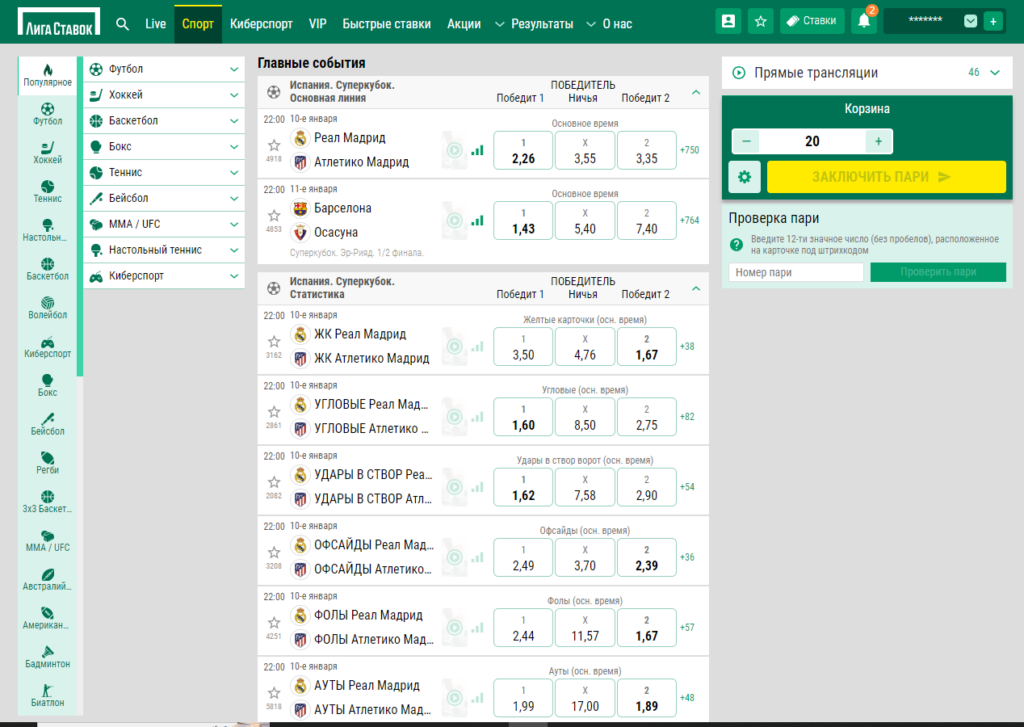The height and width of the screenshot is (727, 1024).
Task: Open Акции menu item
Action: pos(464,24)
